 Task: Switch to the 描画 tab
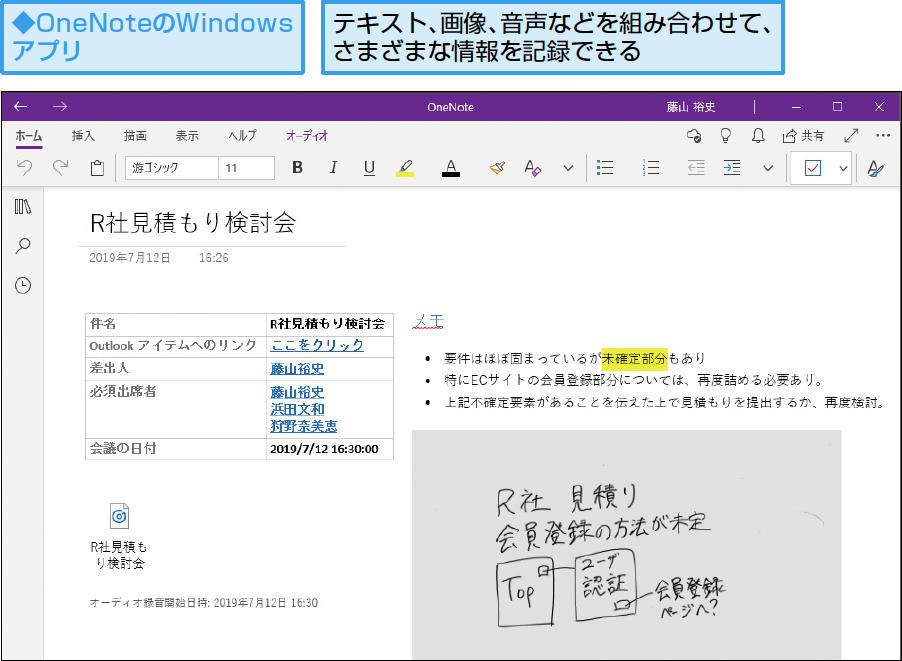pyautogui.click(x=135, y=136)
